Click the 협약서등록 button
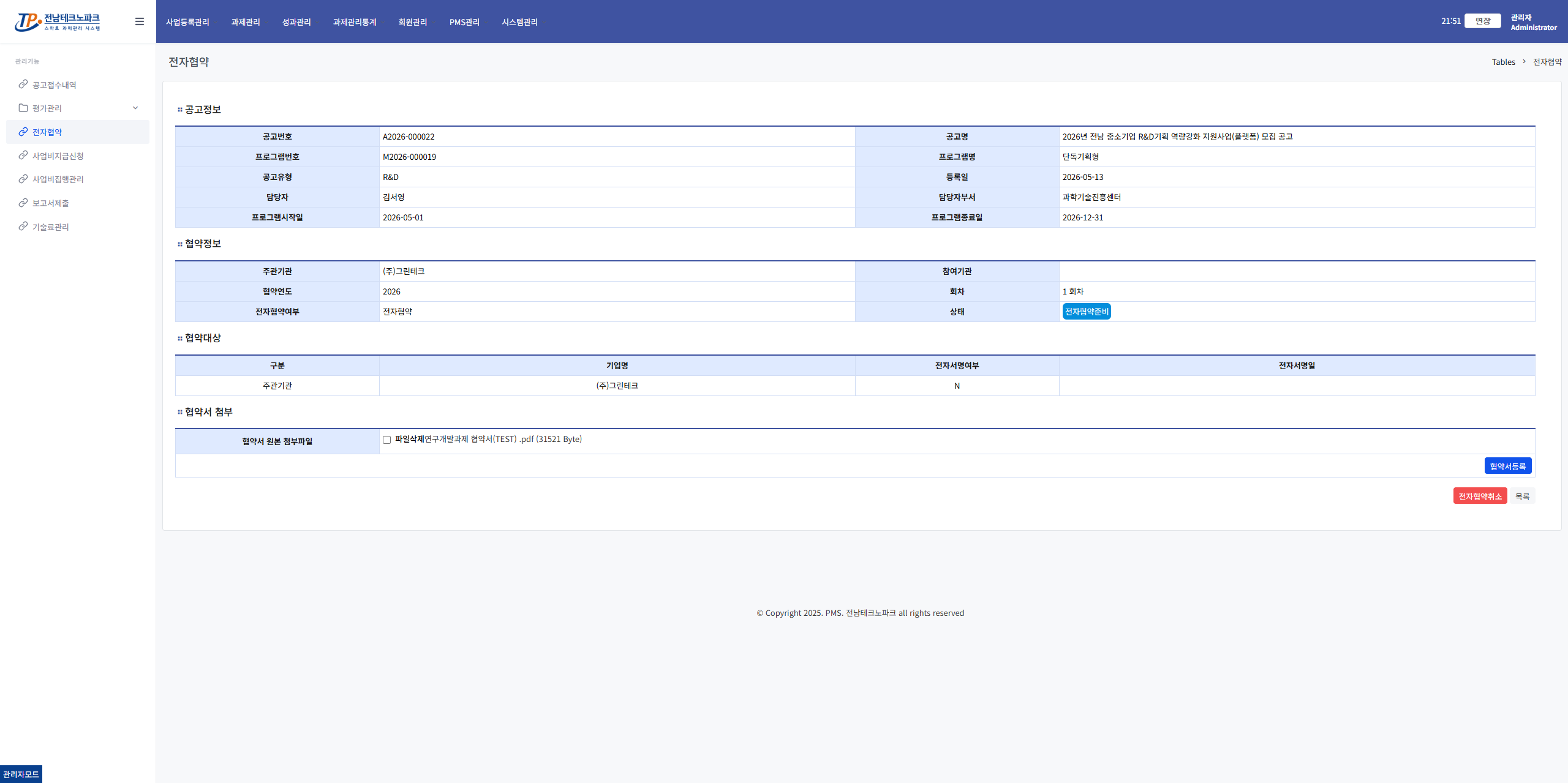The image size is (1568, 783). [x=1508, y=466]
